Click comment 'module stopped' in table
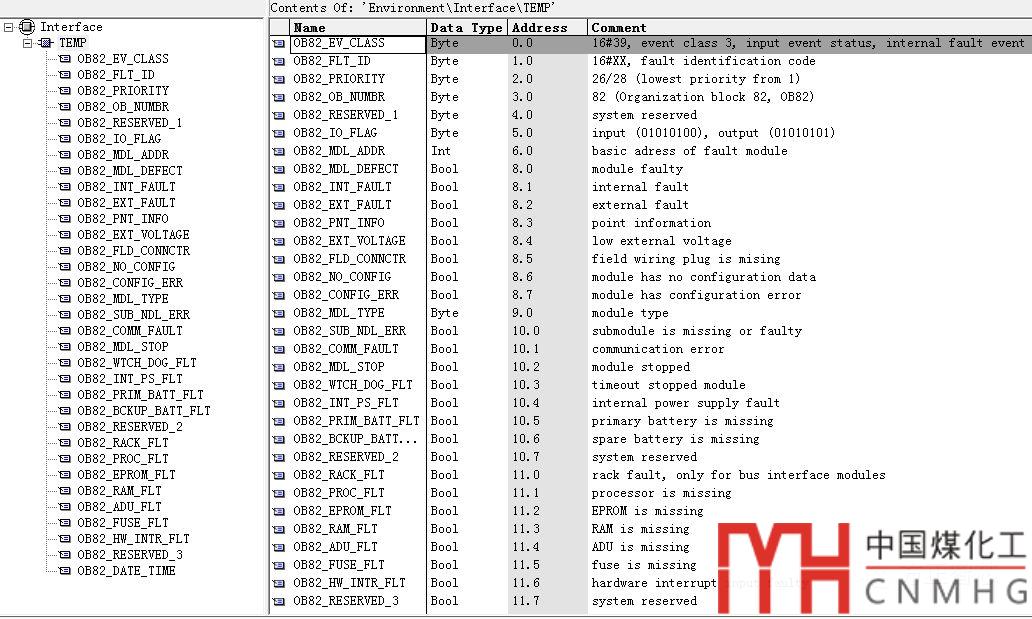 pos(640,367)
